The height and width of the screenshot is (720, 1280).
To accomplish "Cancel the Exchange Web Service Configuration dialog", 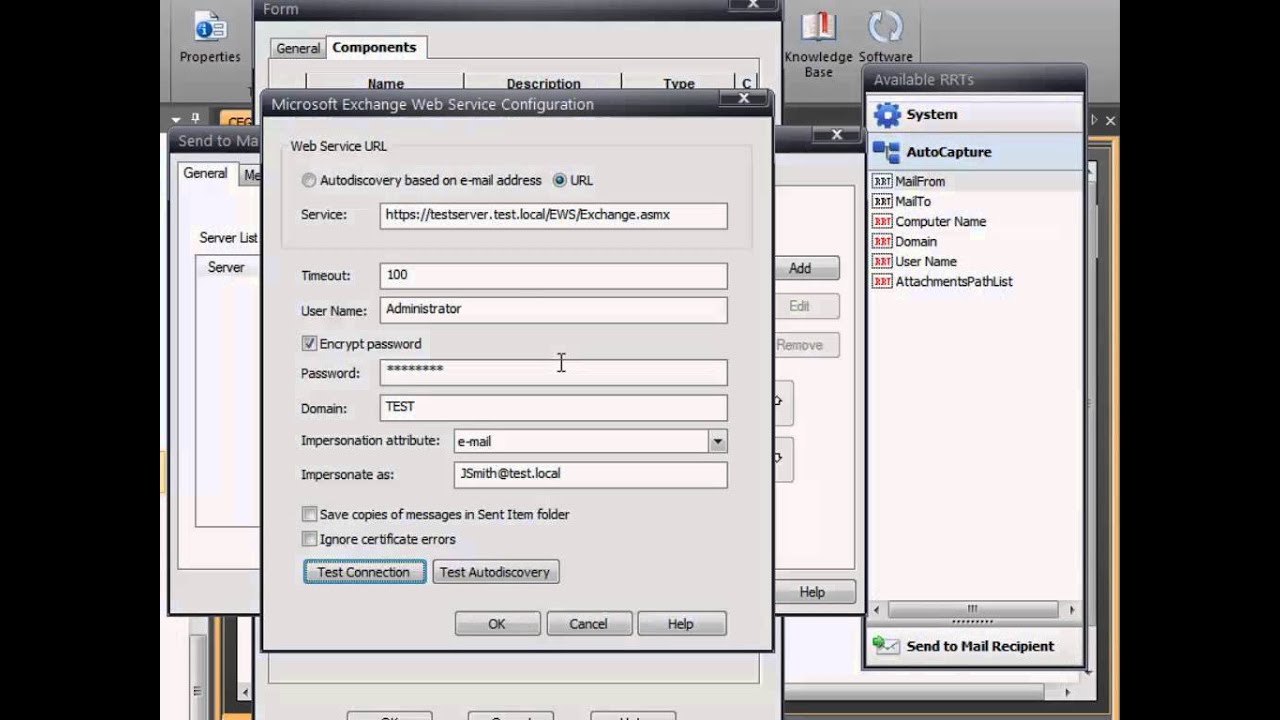I will [588, 623].
